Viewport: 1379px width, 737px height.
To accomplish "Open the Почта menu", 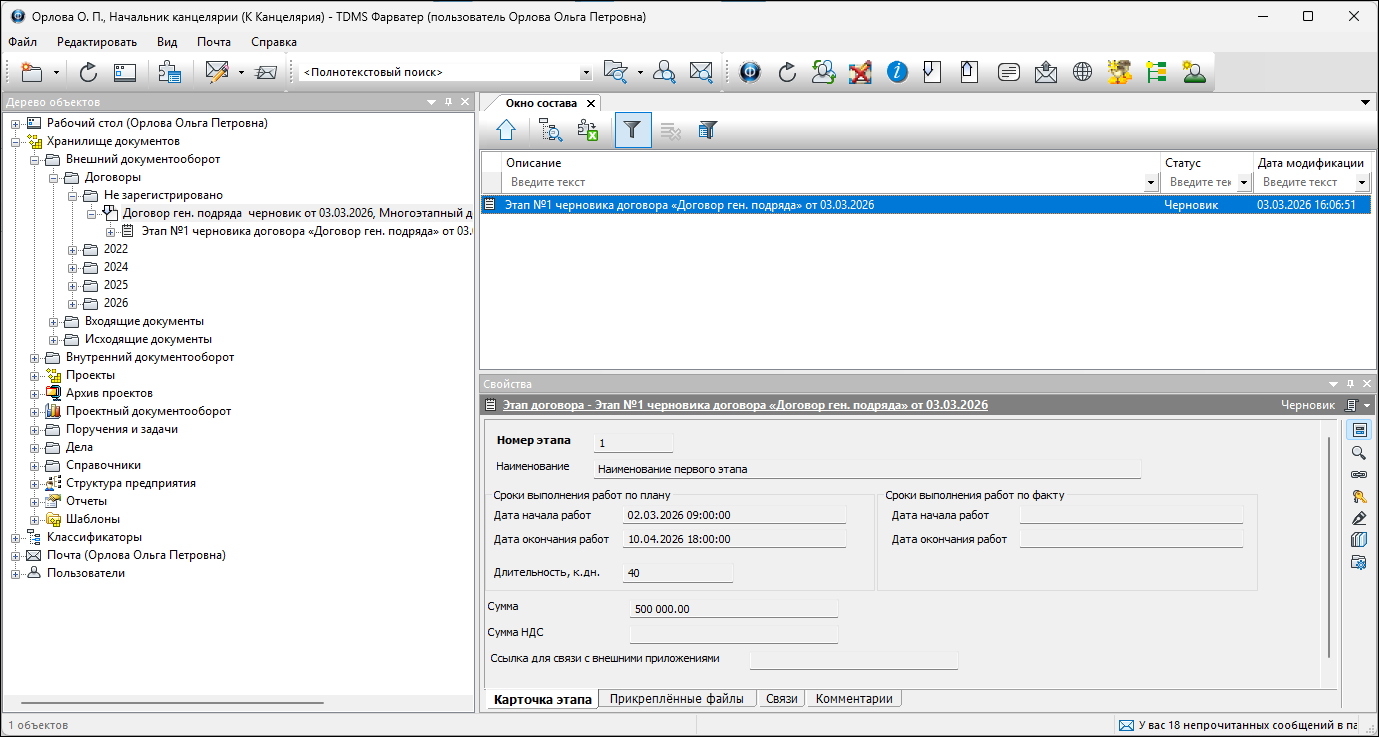I will [213, 42].
